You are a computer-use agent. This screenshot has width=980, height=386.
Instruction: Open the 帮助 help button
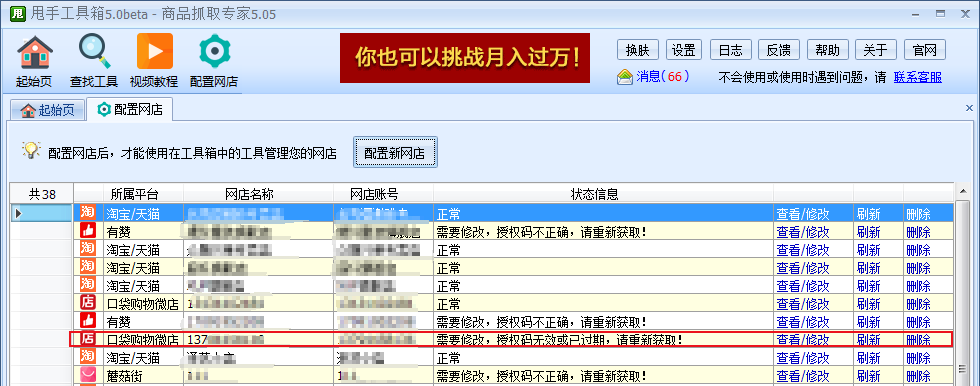[828, 50]
